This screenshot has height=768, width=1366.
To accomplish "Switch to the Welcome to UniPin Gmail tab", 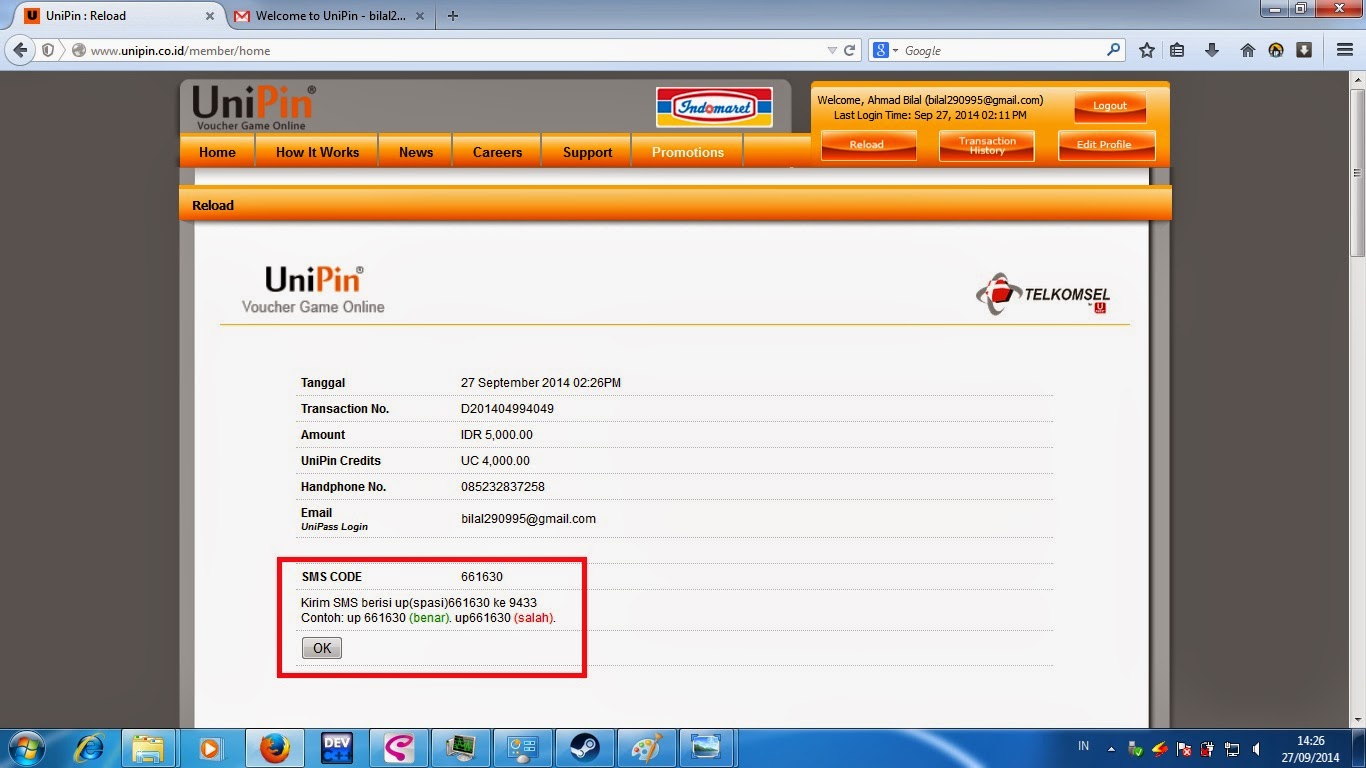I will pos(328,16).
